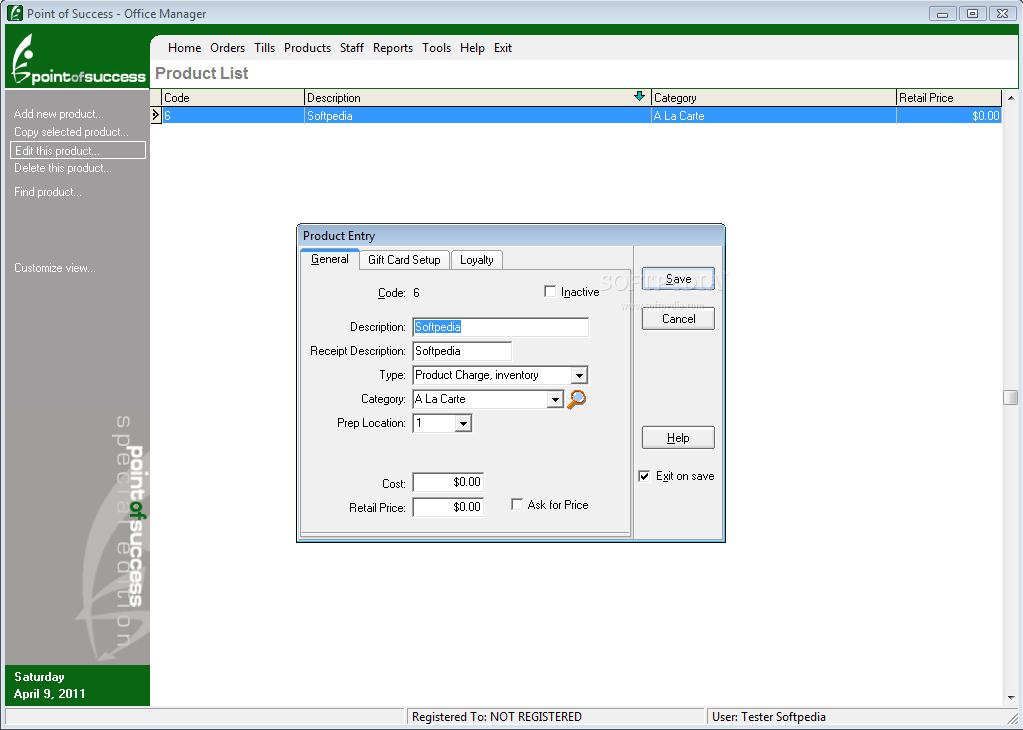Minimize the Office Manager window
The image size is (1023, 730).
tap(942, 13)
